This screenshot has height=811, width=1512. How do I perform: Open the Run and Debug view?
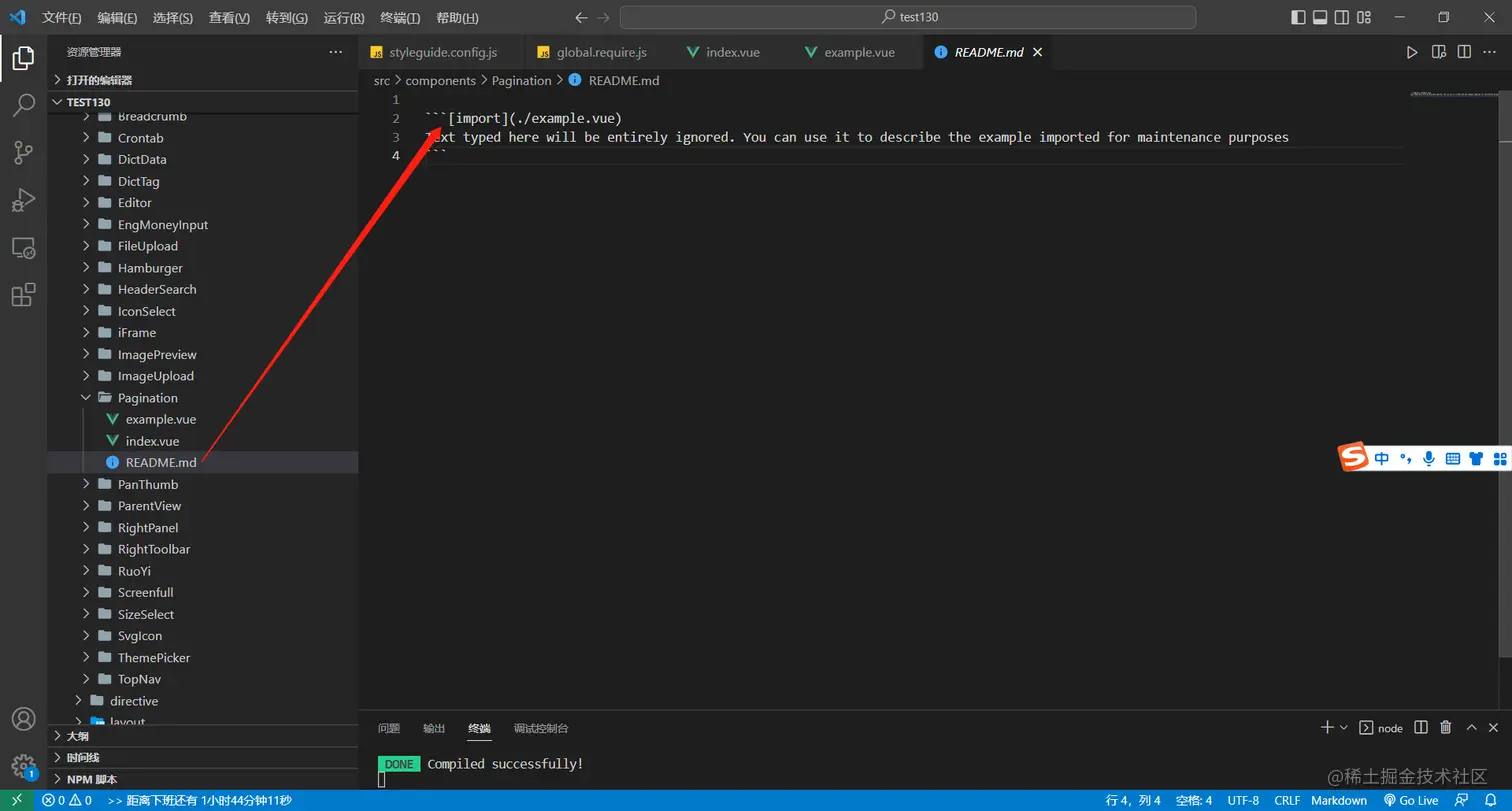tap(23, 200)
